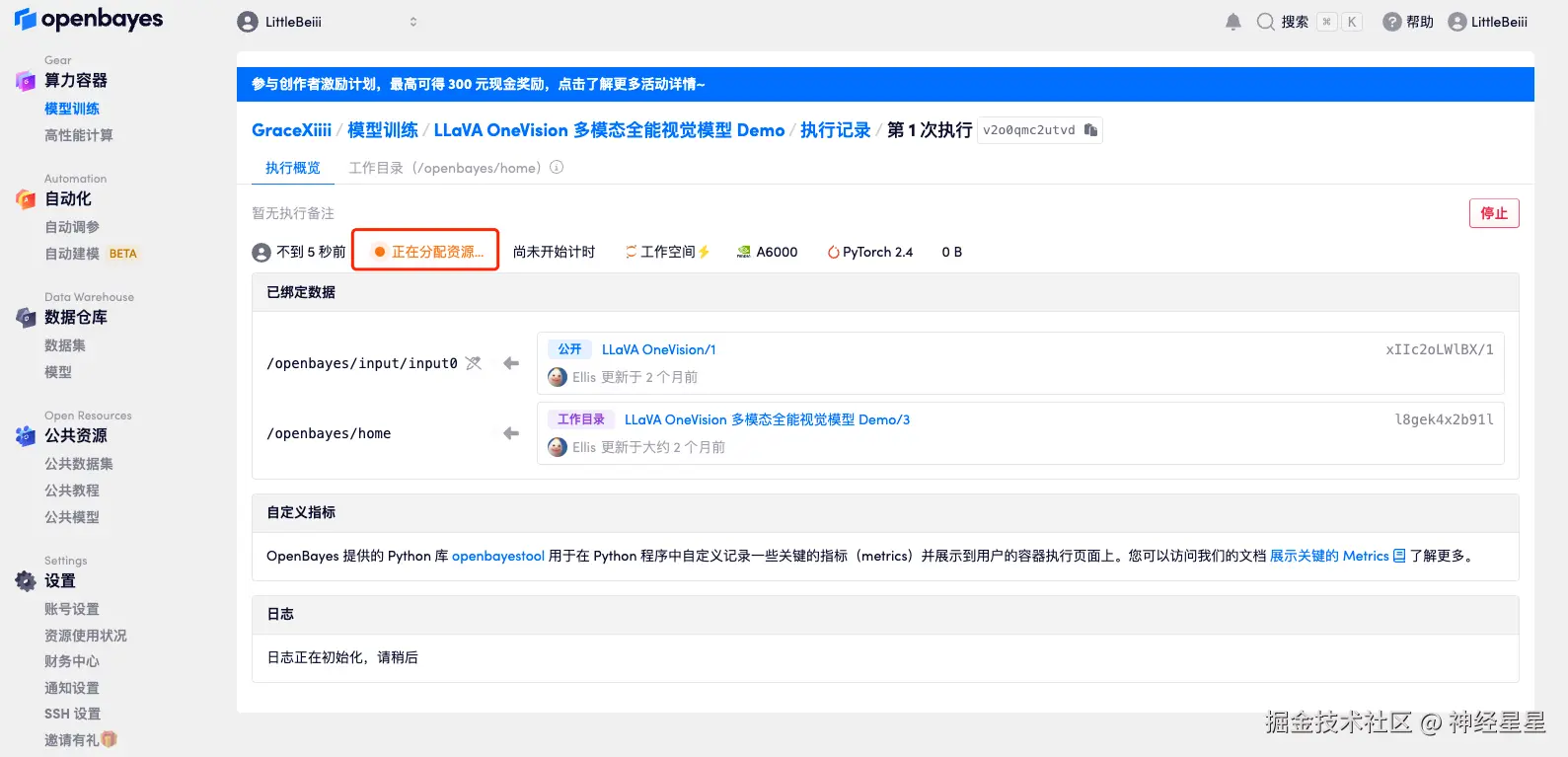
Task: Click the search magnifier icon
Action: 1265,22
